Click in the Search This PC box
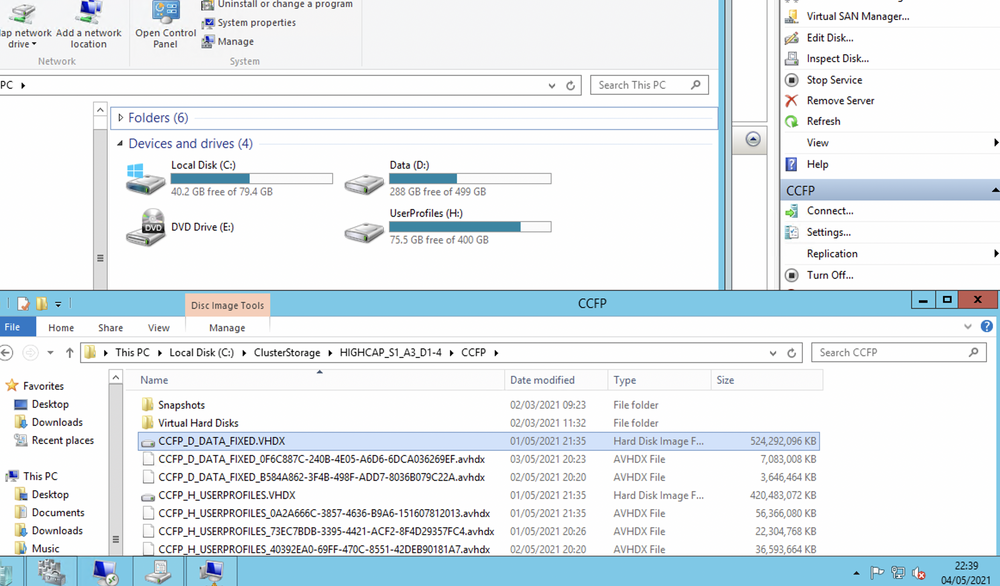 pyautogui.click(x=649, y=85)
